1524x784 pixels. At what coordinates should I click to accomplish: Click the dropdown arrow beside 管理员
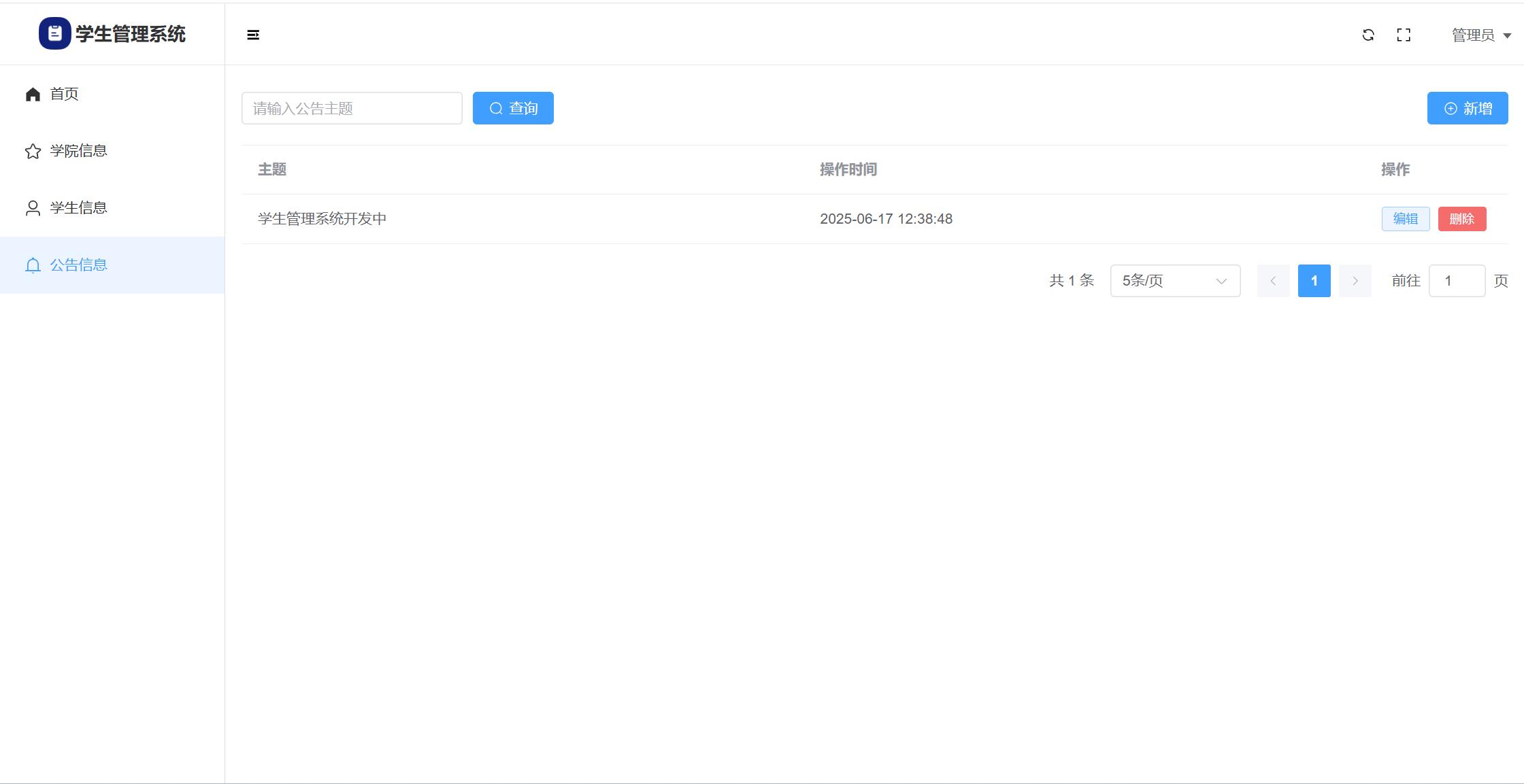tap(1507, 35)
